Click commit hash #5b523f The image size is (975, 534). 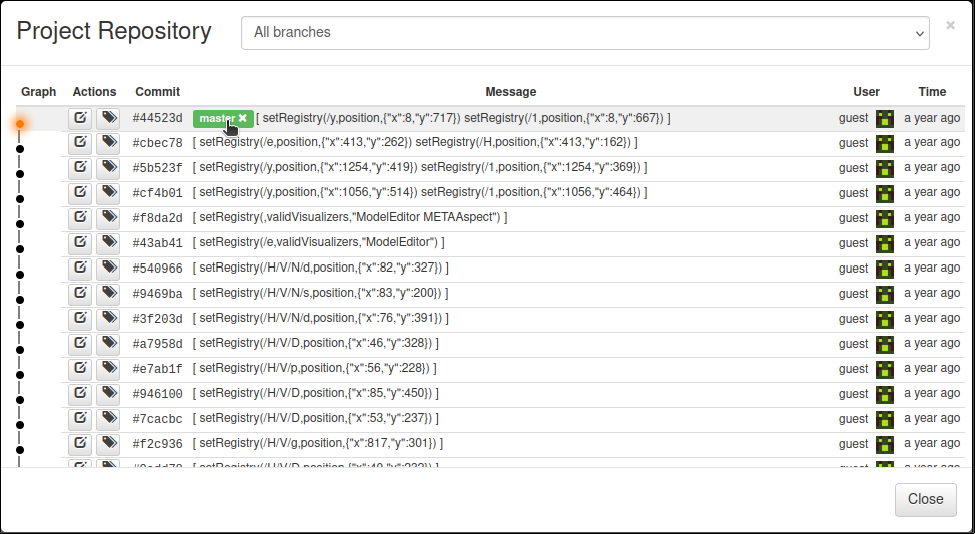point(158,168)
